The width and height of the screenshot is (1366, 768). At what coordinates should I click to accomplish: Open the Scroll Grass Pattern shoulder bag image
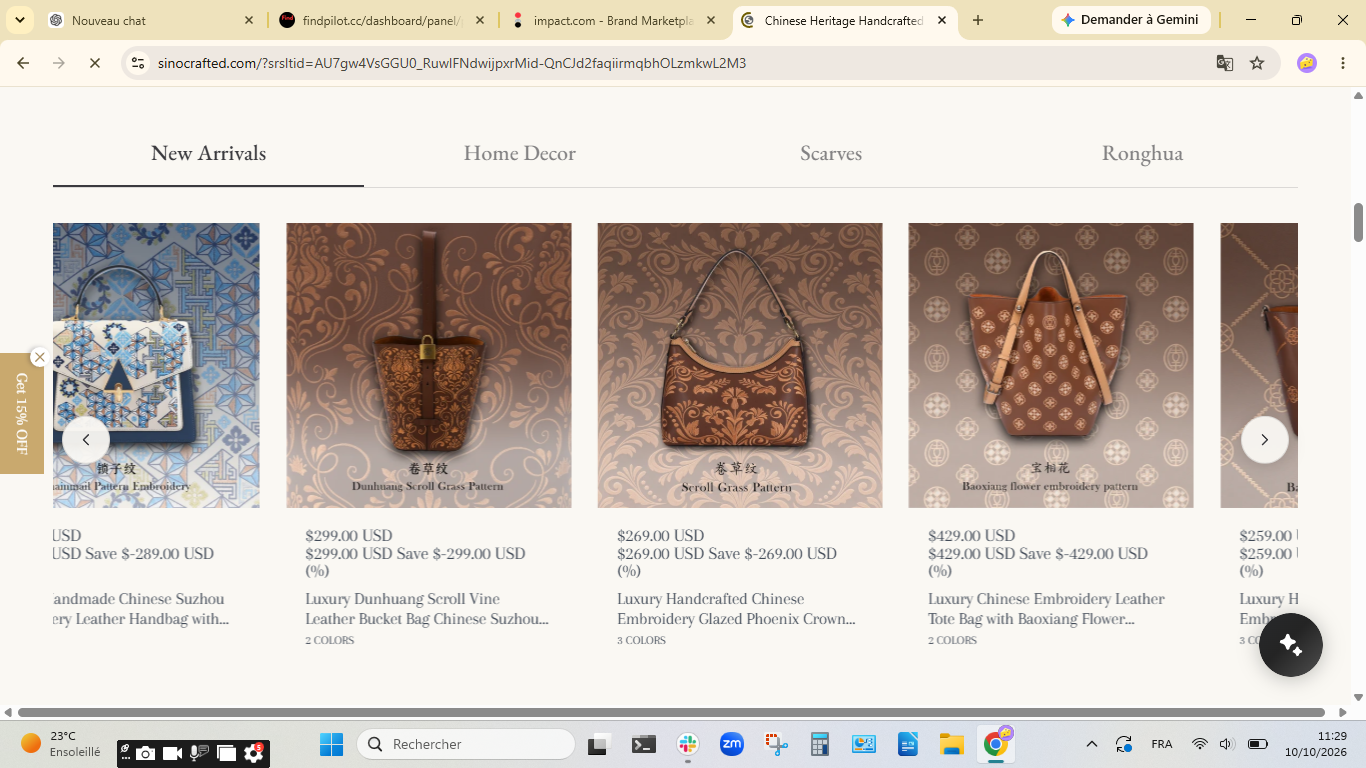740,365
